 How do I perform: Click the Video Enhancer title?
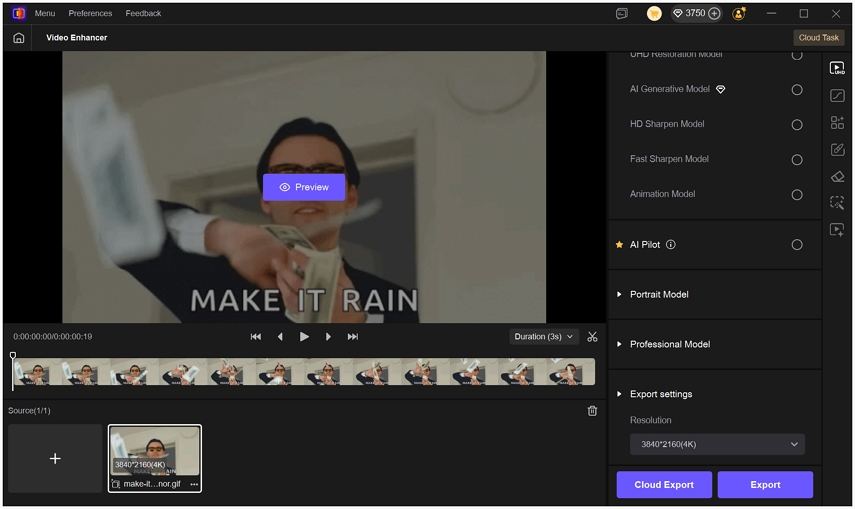tap(76, 38)
